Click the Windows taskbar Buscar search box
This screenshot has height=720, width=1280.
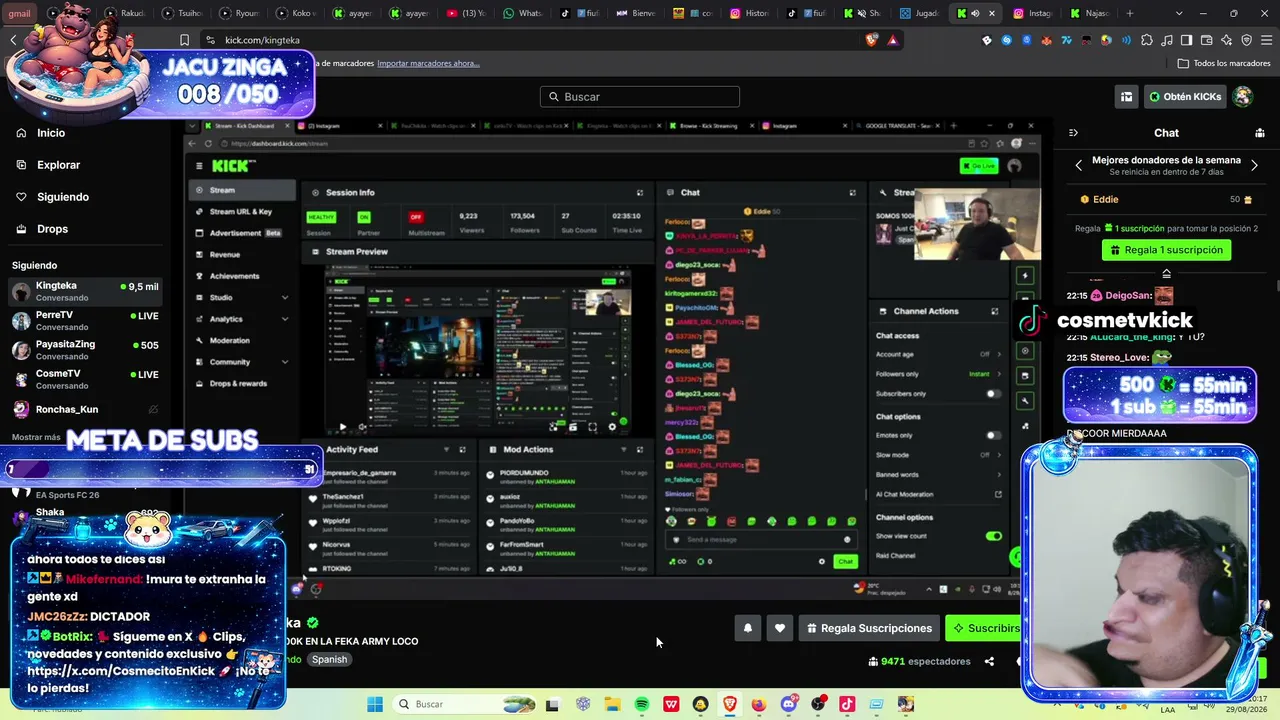463,704
